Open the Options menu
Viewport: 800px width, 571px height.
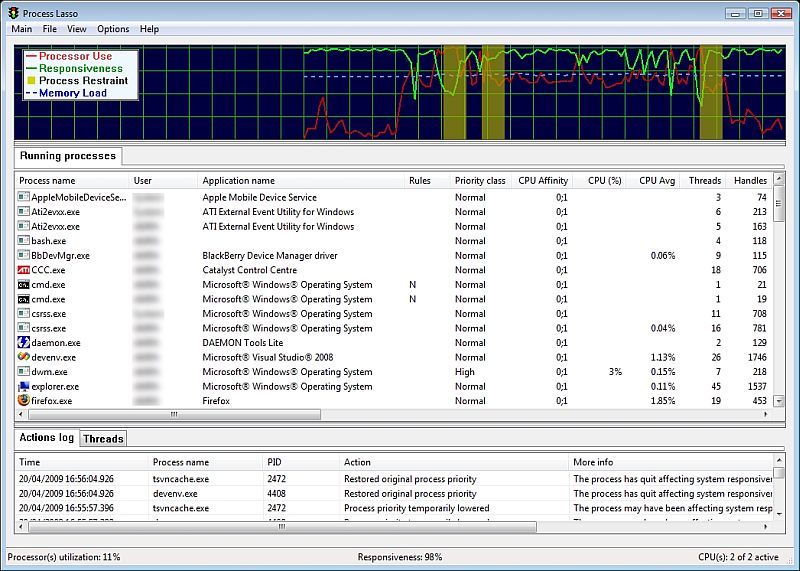113,29
